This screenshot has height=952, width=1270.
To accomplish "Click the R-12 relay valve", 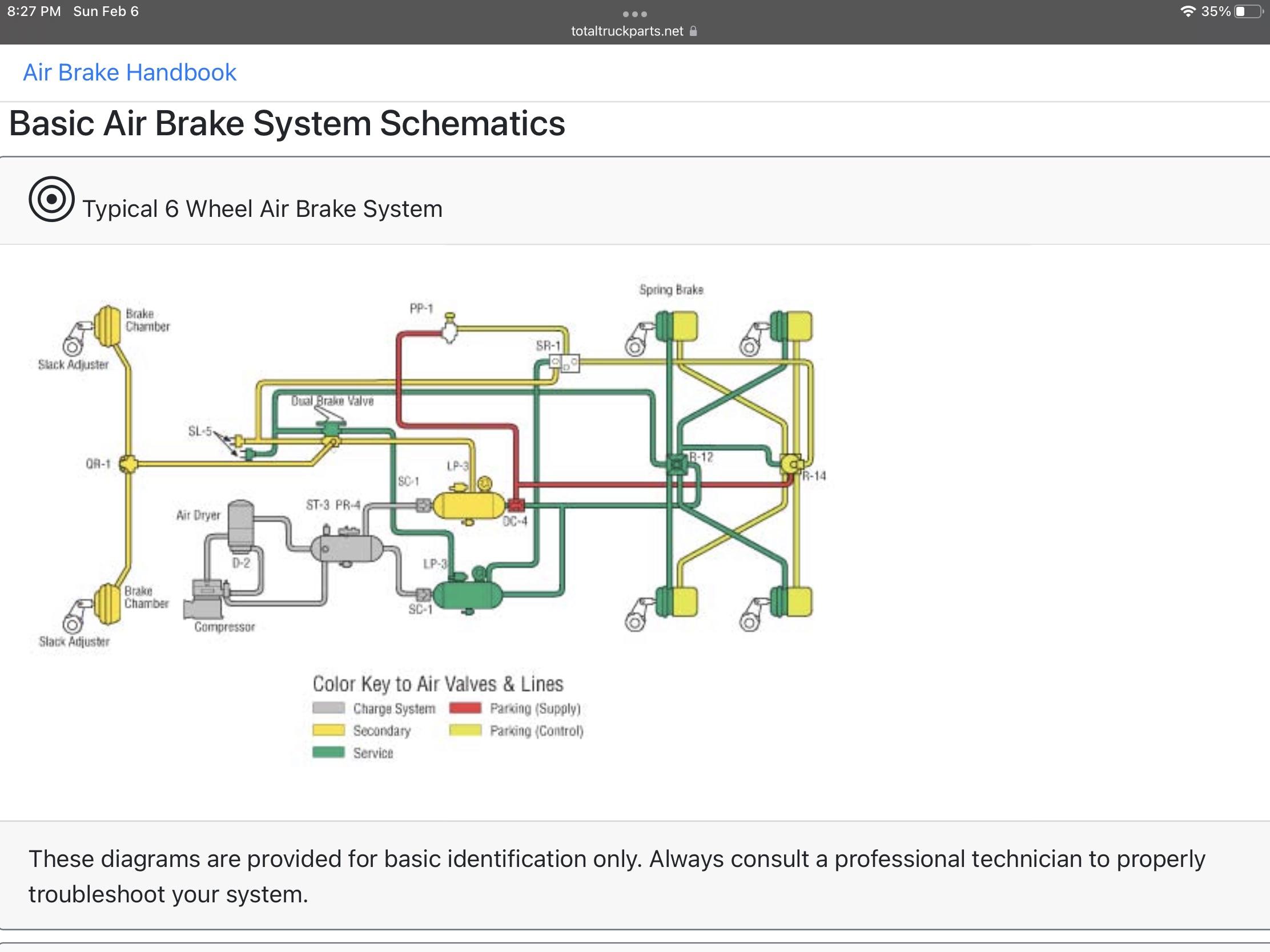I will (677, 463).
